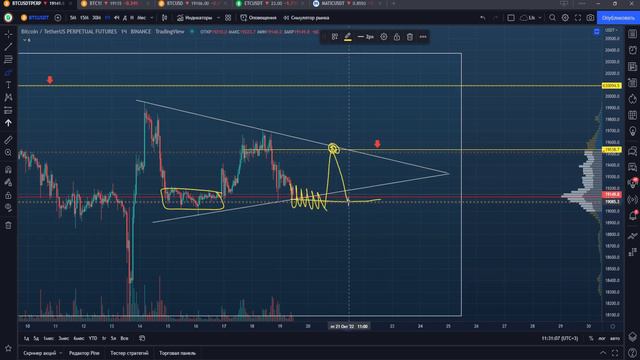Viewport: 640px width, 360px height.
Task: Open the candle chart style selector
Action: [164, 18]
